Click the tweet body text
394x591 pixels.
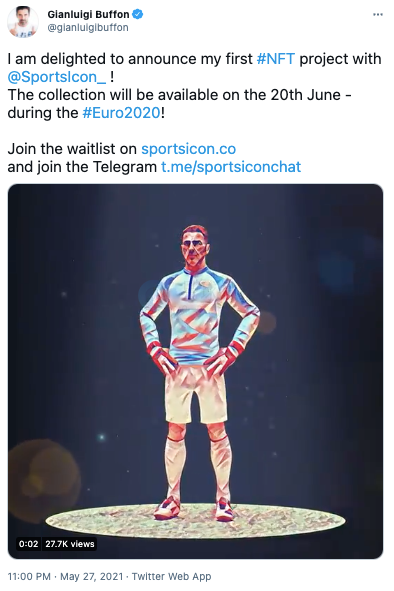coord(195,113)
